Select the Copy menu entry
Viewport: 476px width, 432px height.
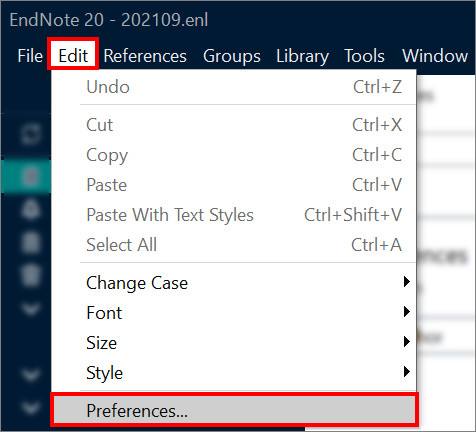[234, 155]
